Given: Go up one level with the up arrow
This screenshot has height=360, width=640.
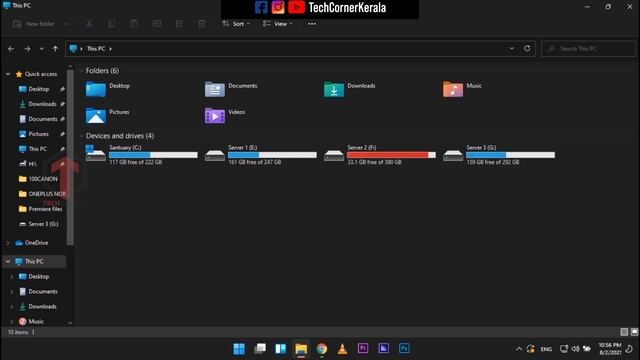Looking at the screenshot, I should click(55, 49).
